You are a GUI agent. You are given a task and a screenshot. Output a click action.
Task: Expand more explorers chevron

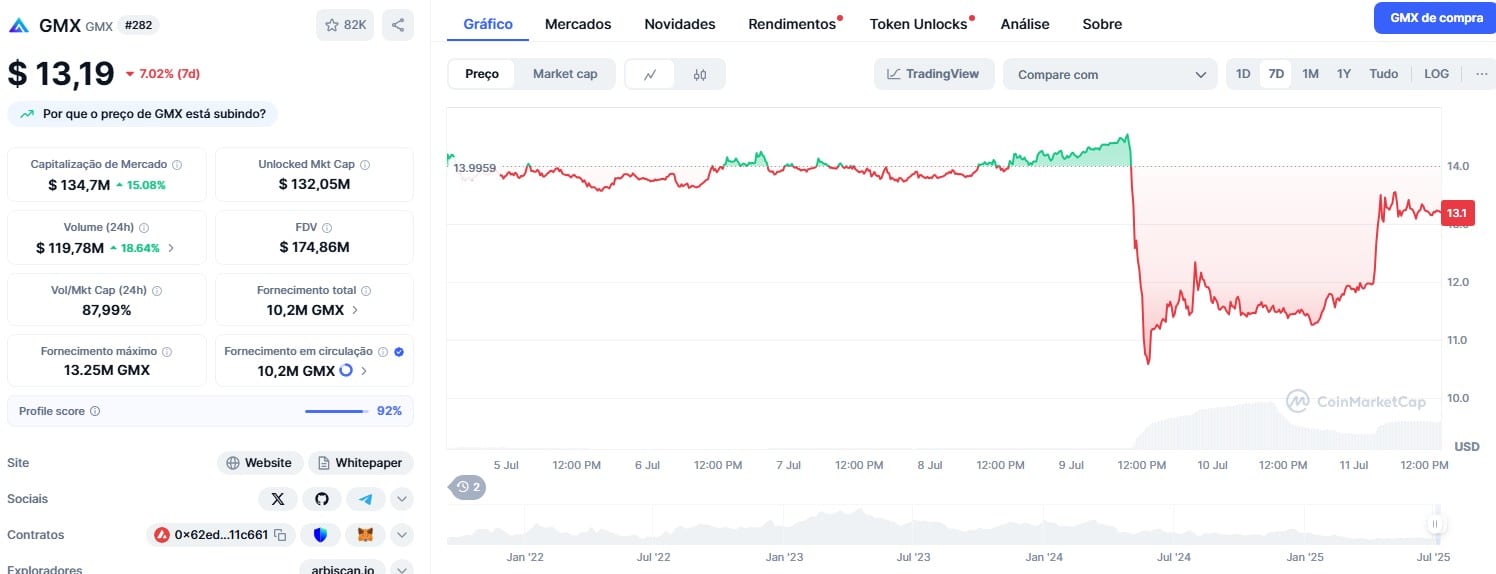point(401,569)
